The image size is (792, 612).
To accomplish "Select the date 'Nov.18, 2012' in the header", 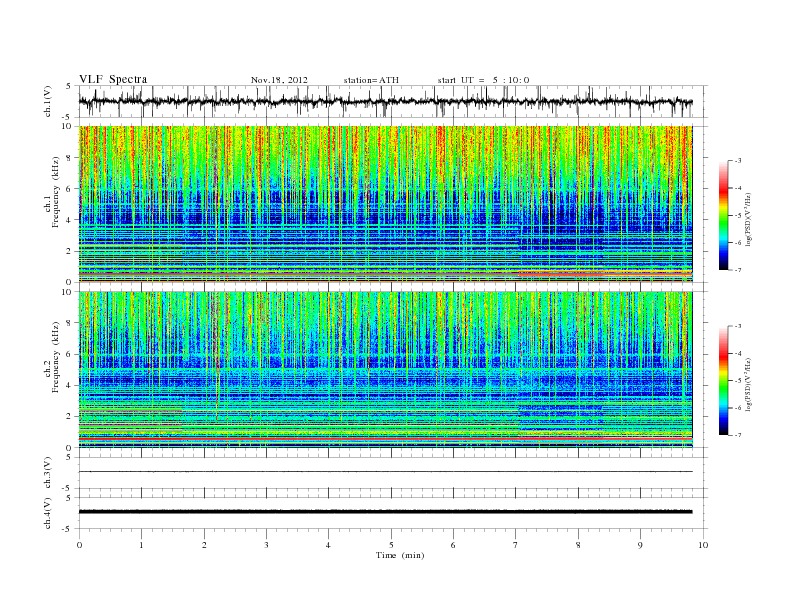I will [279, 80].
